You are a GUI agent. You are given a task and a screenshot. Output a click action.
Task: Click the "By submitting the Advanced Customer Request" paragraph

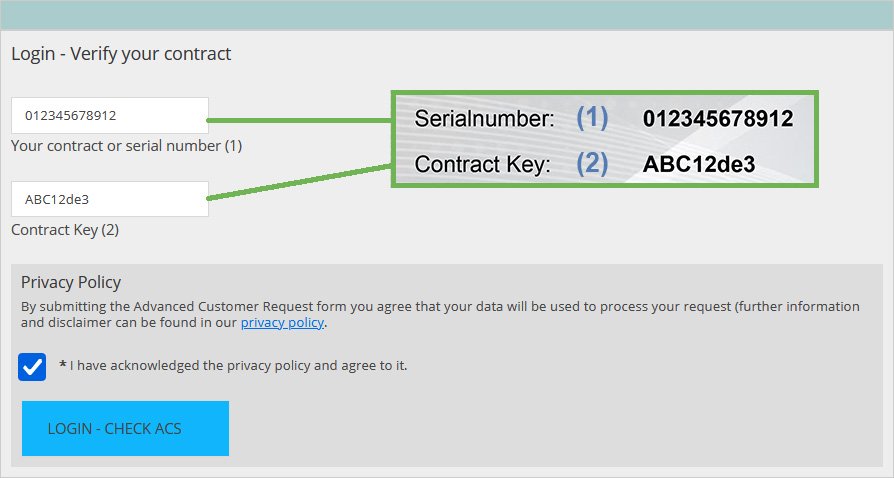click(x=440, y=307)
